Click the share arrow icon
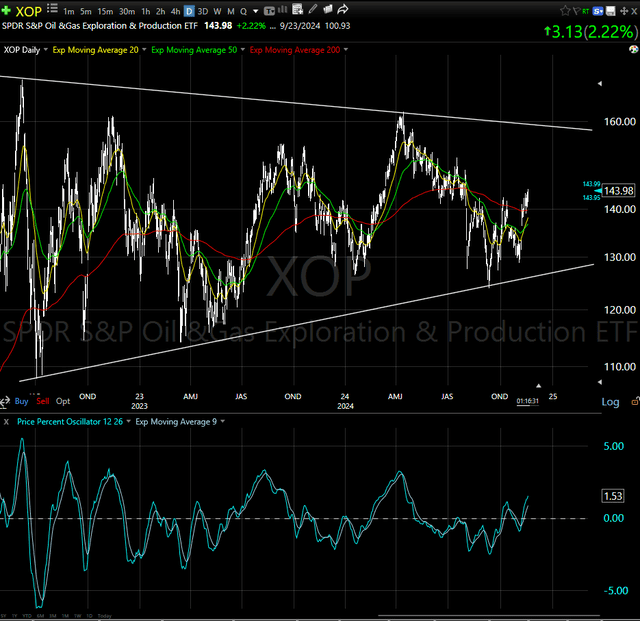The width and height of the screenshot is (640, 621). coord(343,9)
